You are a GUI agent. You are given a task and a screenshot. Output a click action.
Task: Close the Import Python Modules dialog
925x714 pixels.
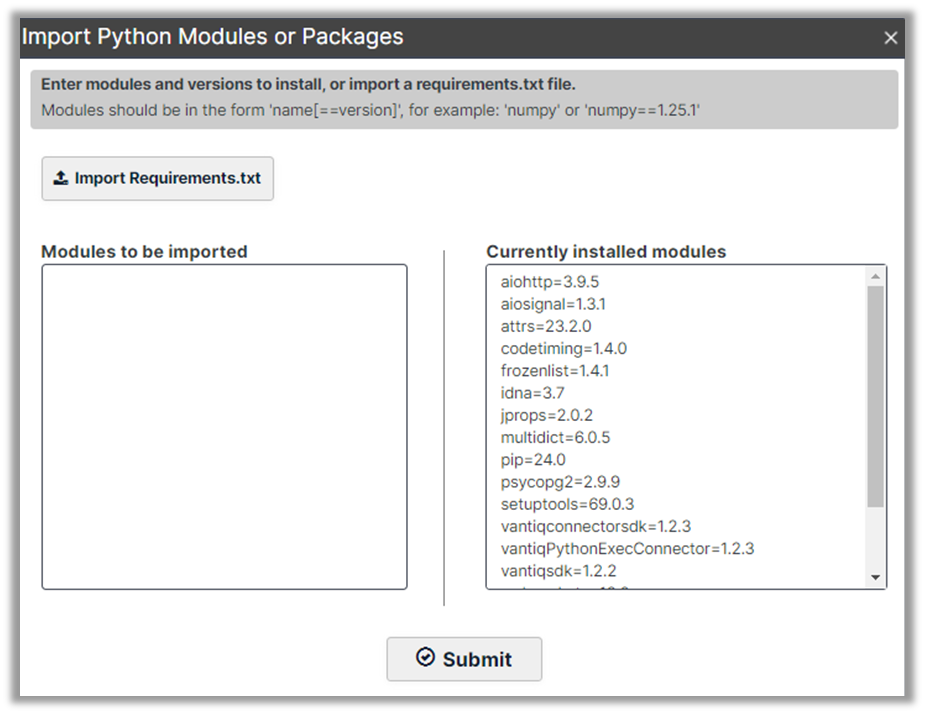click(x=890, y=38)
